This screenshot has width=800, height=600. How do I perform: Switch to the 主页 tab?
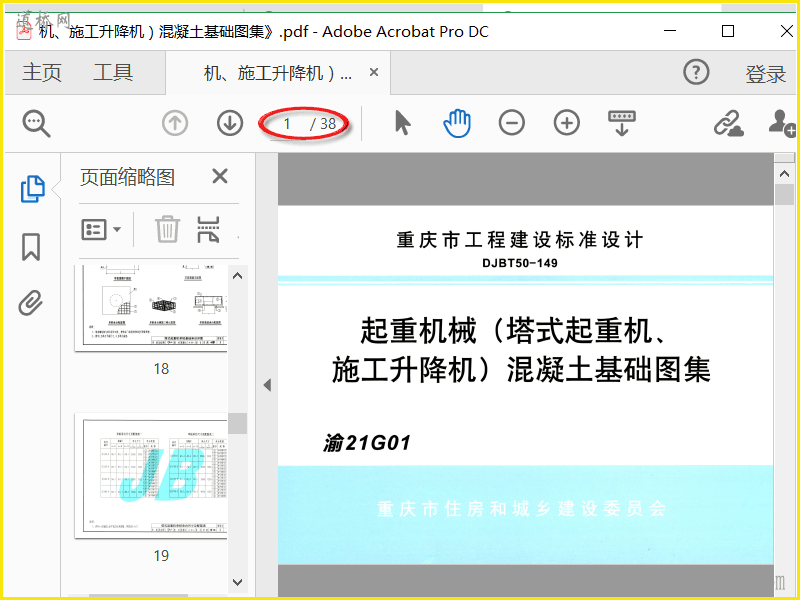click(x=42, y=72)
